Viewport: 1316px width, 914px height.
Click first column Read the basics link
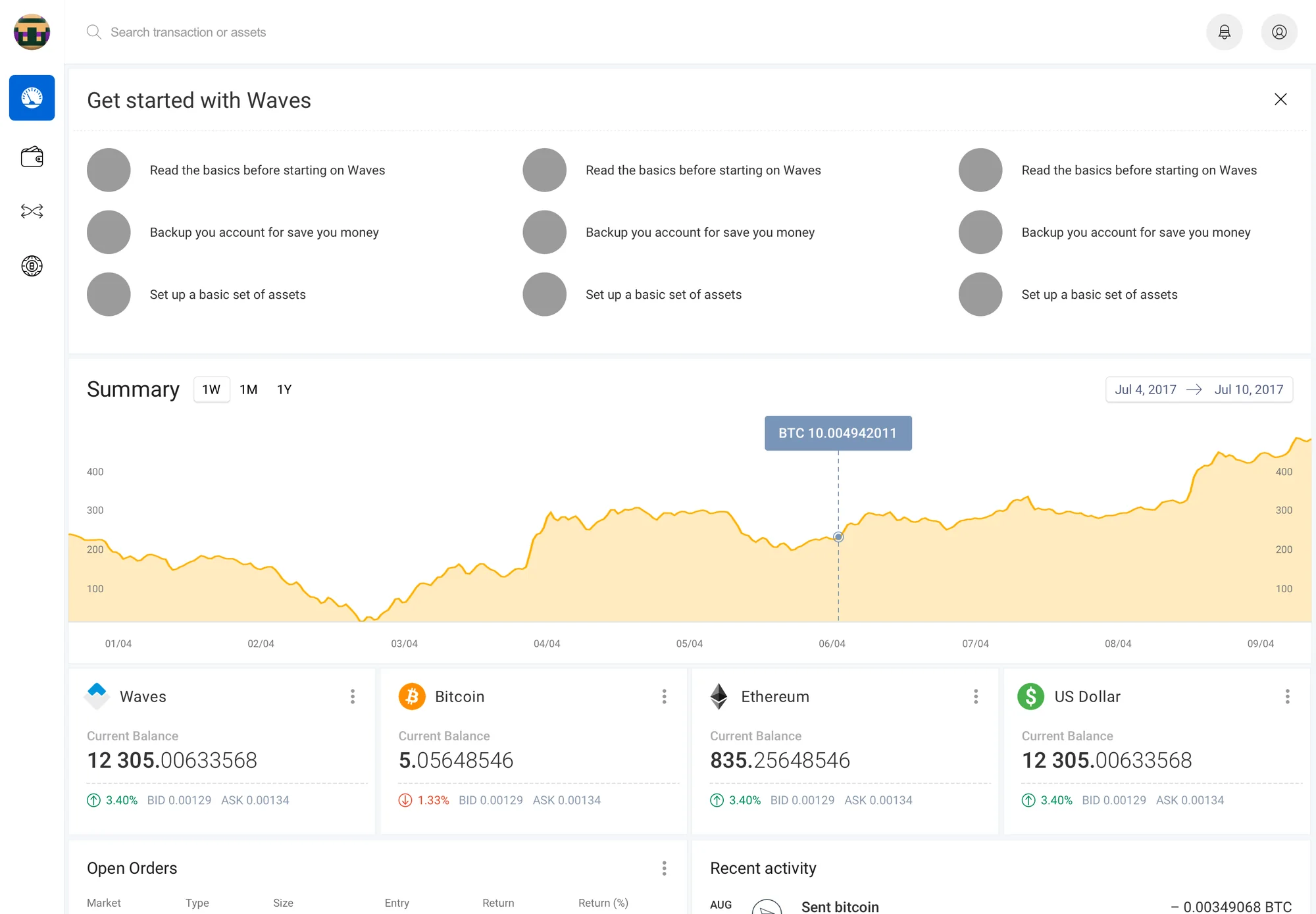pyautogui.click(x=267, y=170)
